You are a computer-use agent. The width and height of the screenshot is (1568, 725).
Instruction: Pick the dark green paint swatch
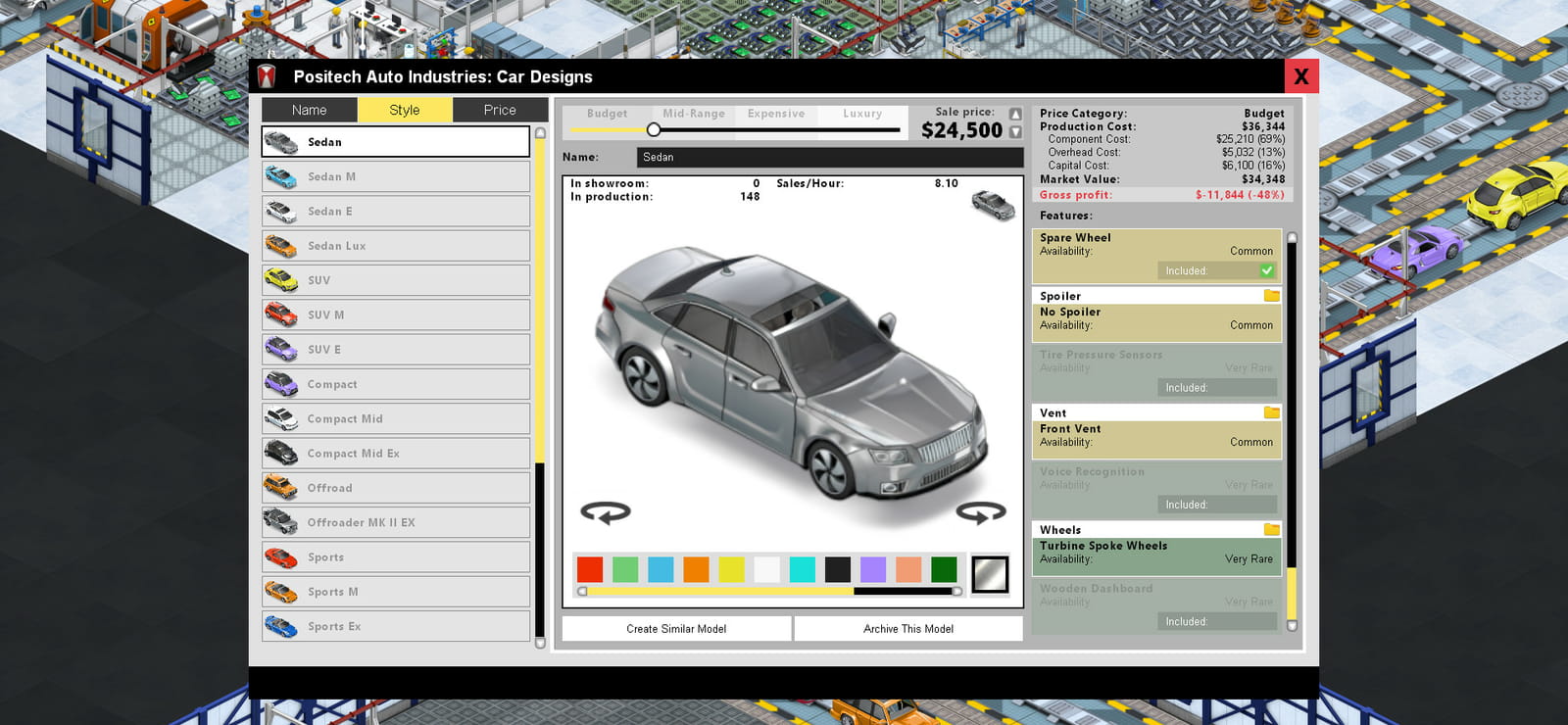pyautogui.click(x=944, y=569)
